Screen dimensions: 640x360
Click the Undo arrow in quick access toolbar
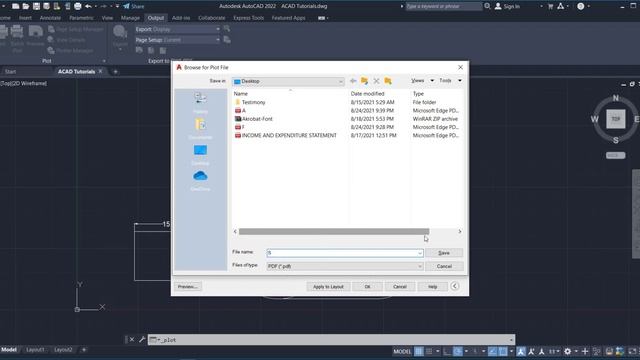pyautogui.click(x=88, y=6)
